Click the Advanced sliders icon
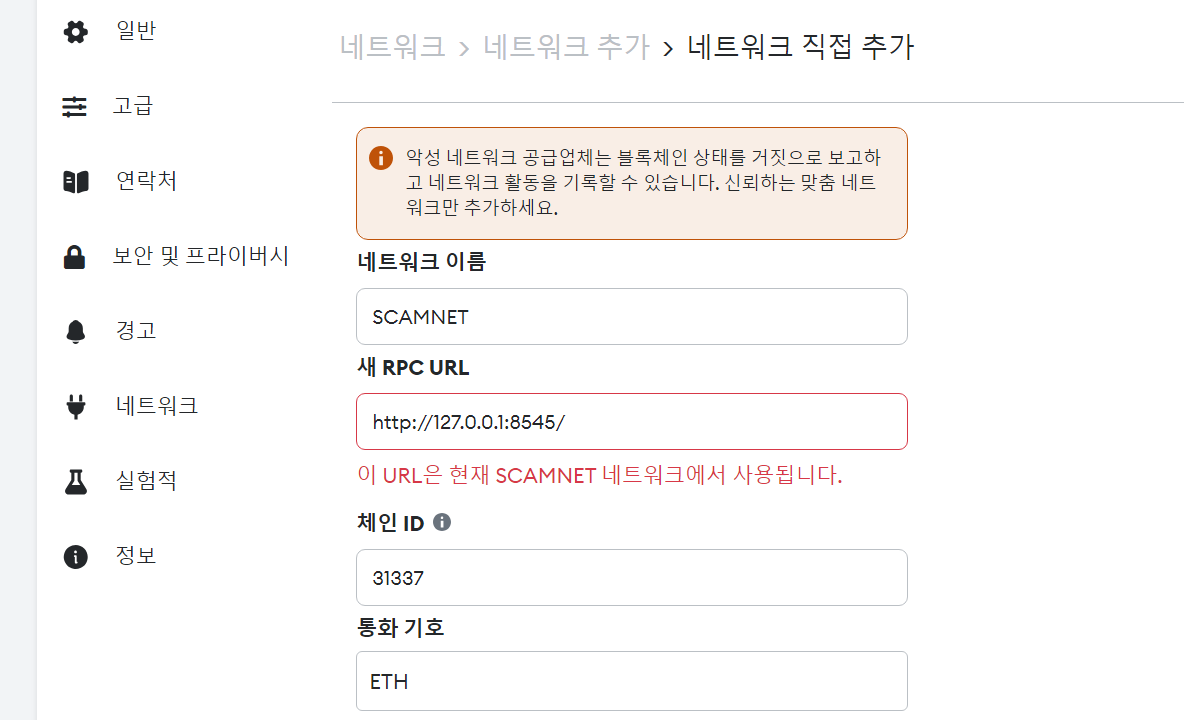1184x720 pixels. coord(75,106)
